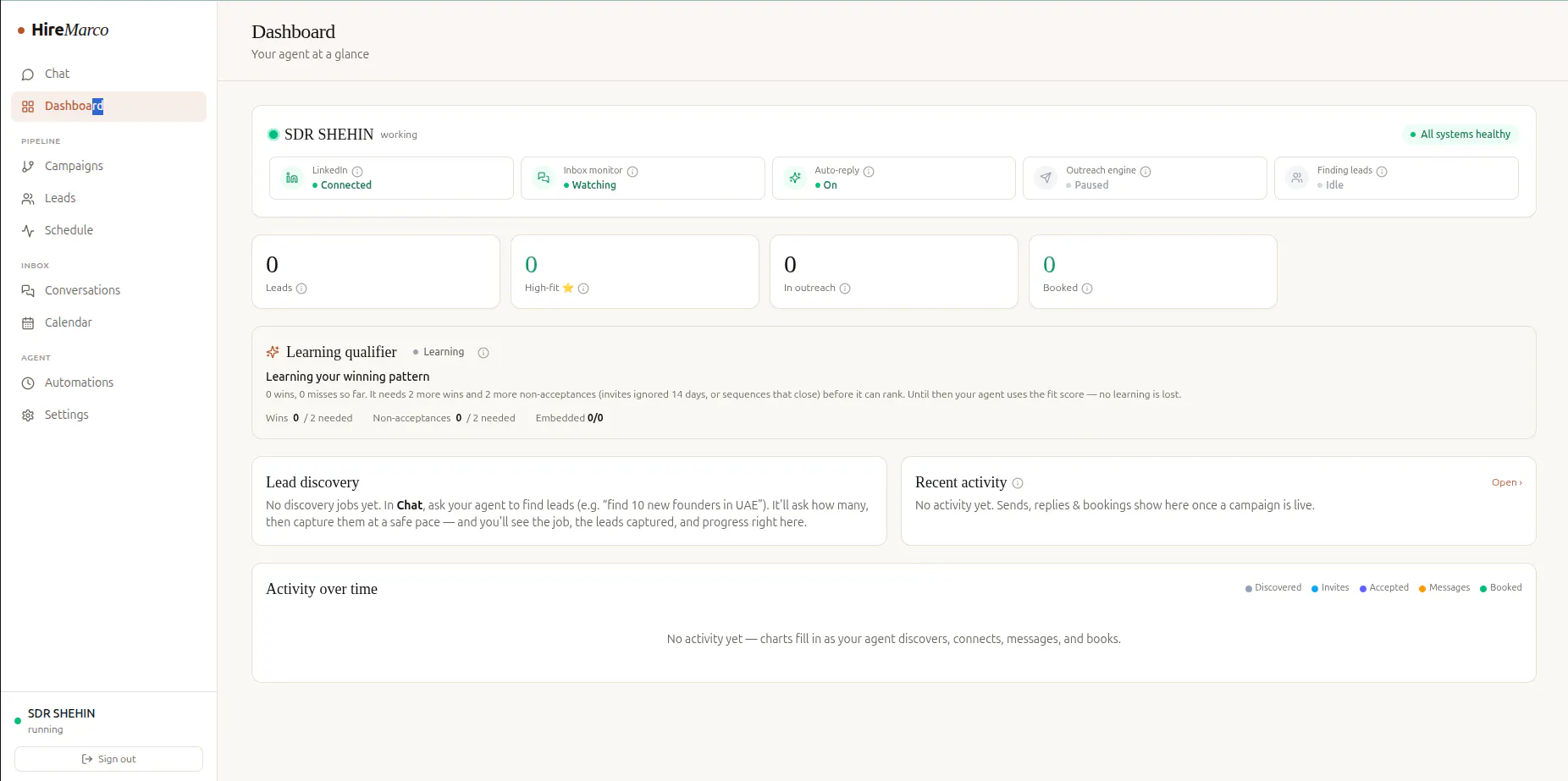Click the In outreach stat card
This screenshot has width=1568, height=781.
point(894,272)
